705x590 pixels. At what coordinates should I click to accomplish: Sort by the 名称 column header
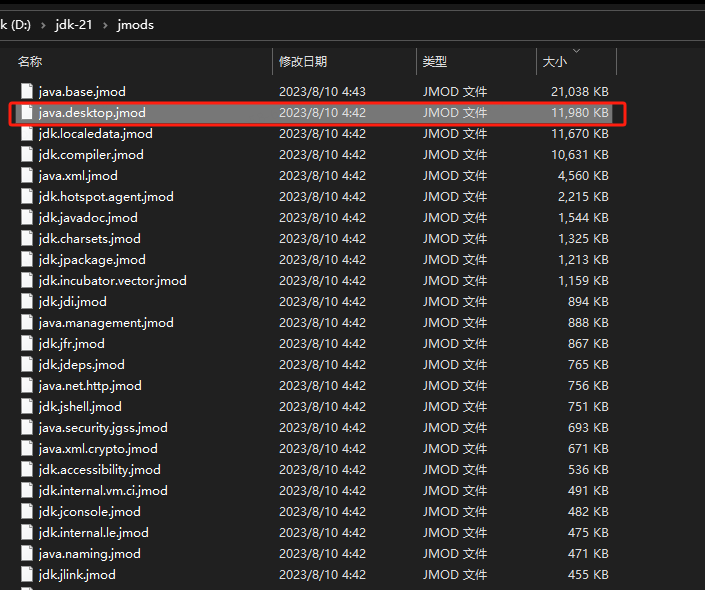point(30,62)
